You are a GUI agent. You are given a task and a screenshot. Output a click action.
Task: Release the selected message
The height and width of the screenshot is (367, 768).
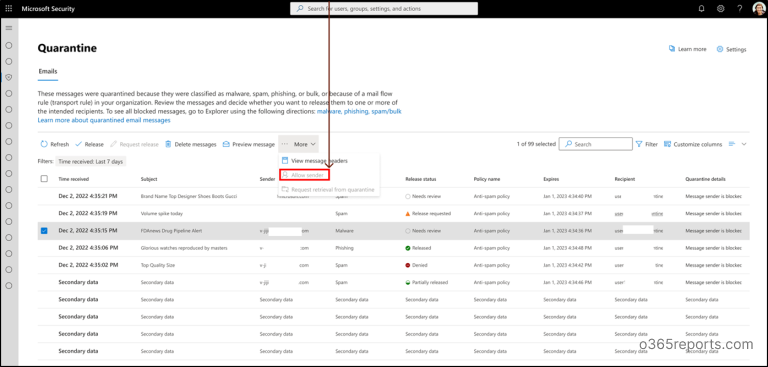(89, 145)
